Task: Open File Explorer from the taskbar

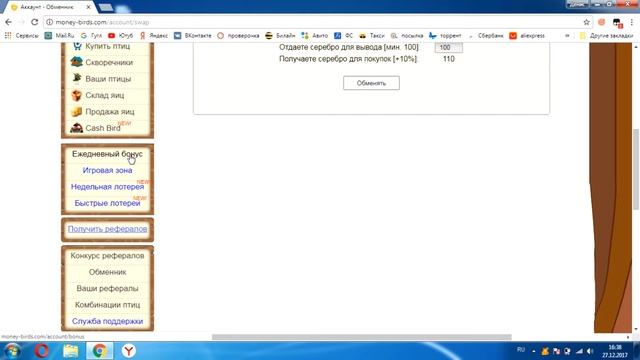Action: 71,351
